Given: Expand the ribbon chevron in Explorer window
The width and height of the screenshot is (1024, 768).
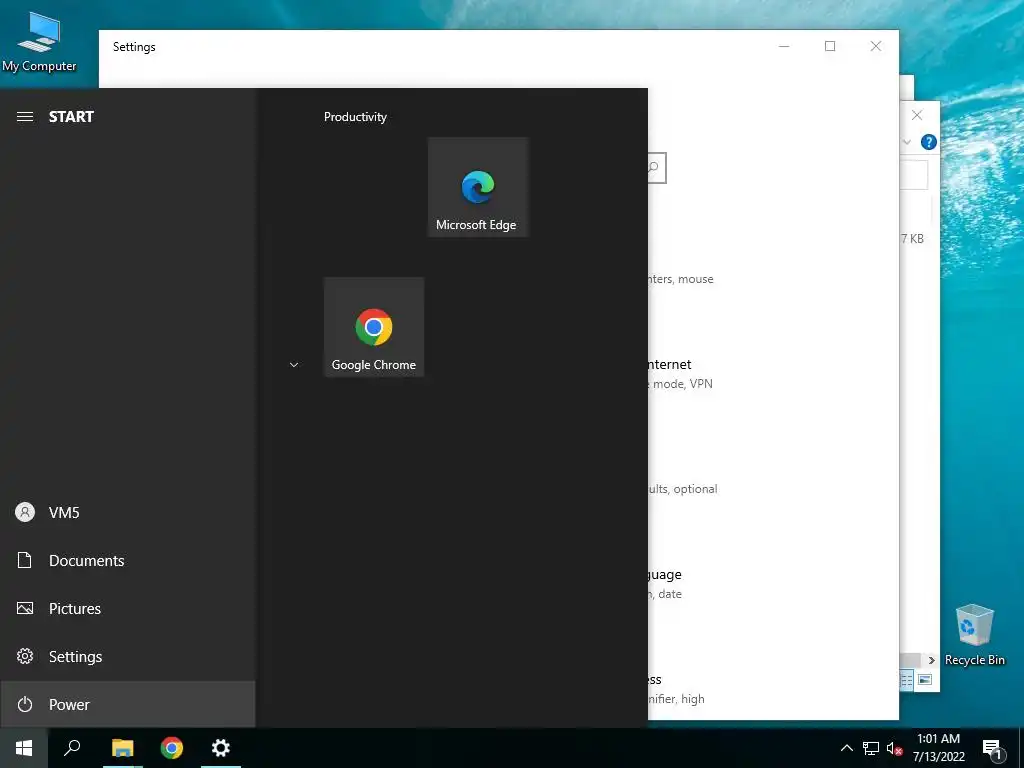Looking at the screenshot, I should pos(907,142).
